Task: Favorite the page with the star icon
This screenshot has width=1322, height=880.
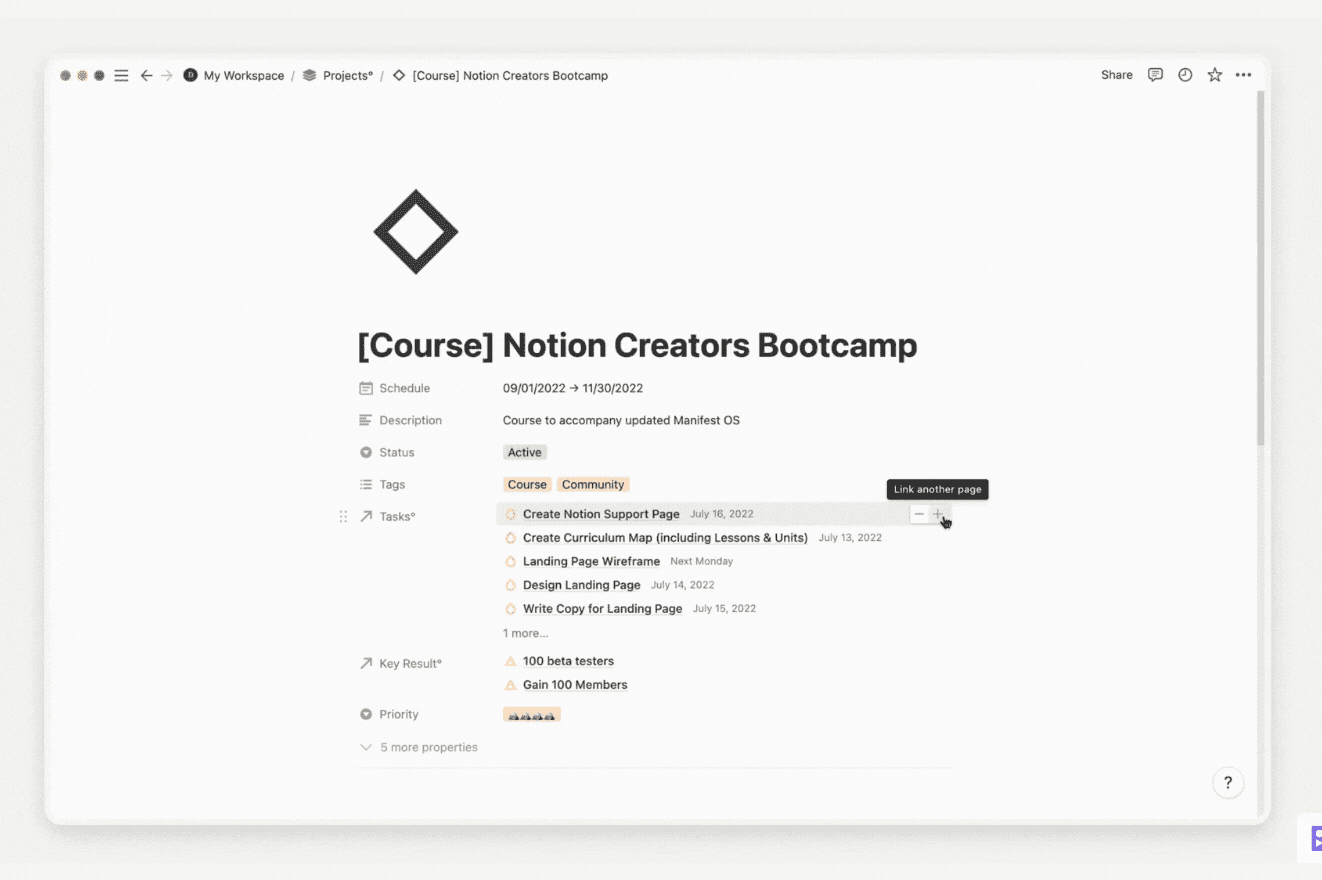Action: [1214, 75]
